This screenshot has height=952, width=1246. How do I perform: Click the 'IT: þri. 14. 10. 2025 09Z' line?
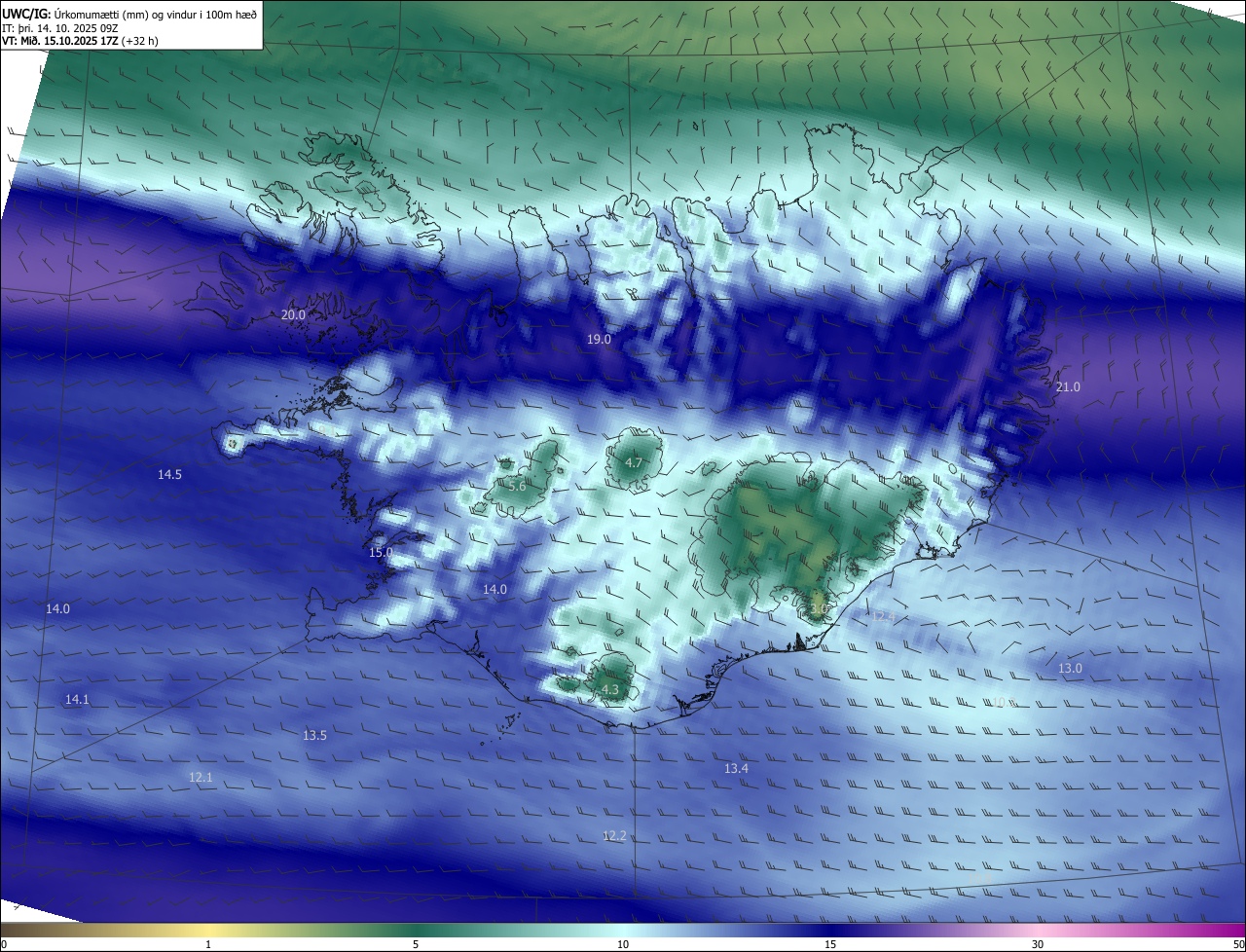(60, 27)
